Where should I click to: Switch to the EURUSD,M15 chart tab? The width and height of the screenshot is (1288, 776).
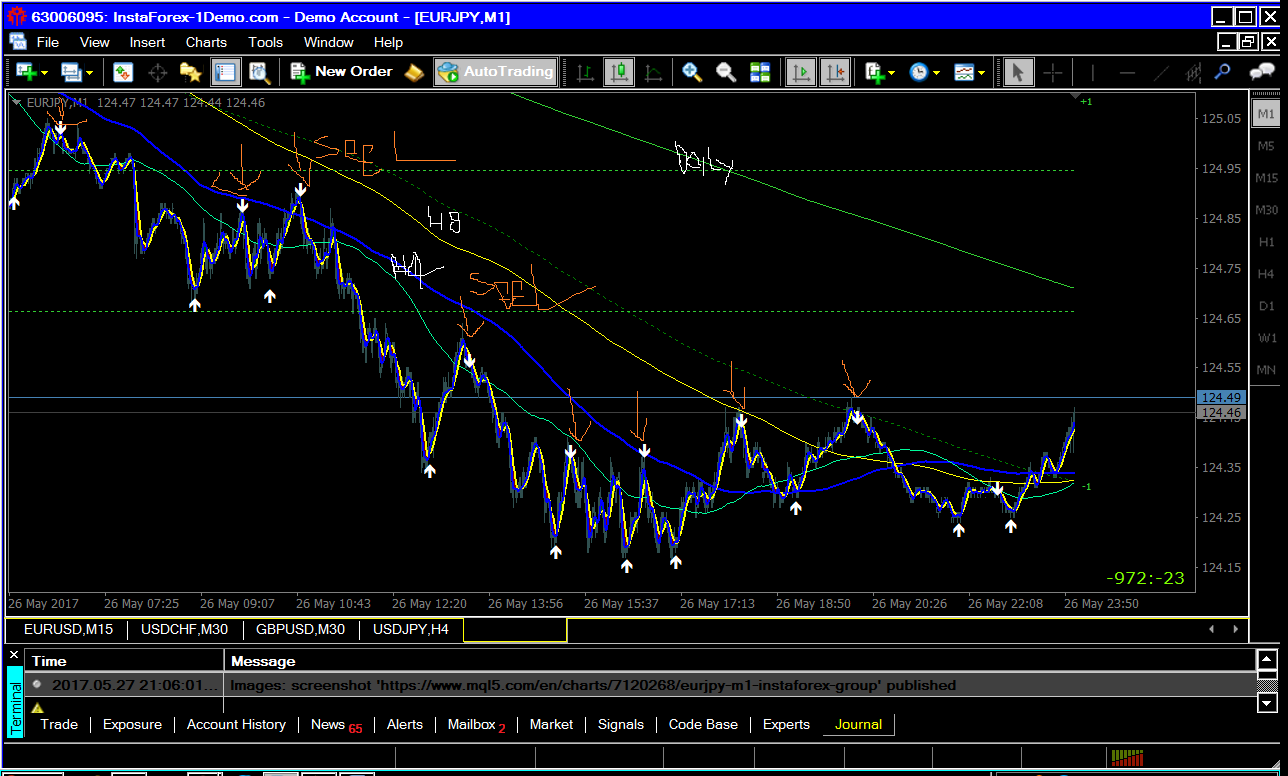(69, 630)
